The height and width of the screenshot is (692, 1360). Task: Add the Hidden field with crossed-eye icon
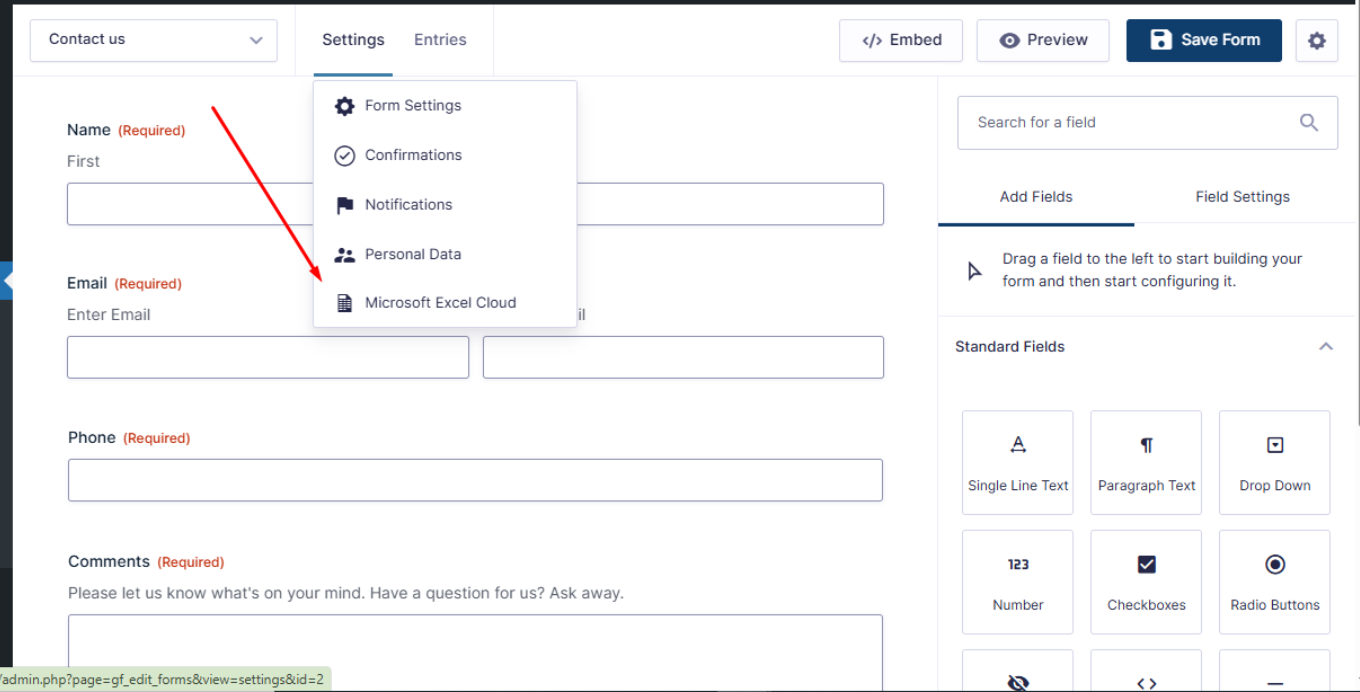1018,672
